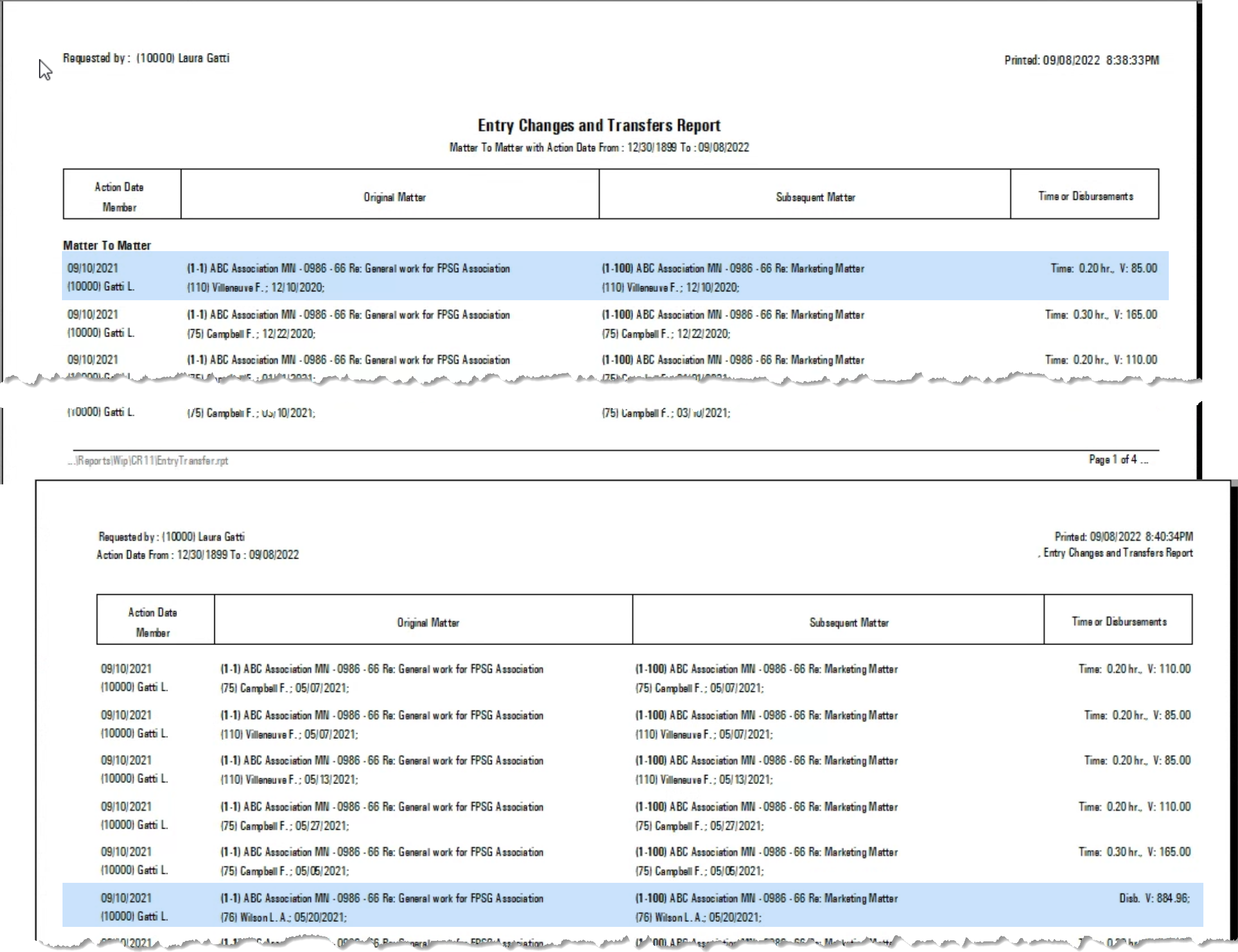This screenshot has height=952, width=1238.
Task: Click the 'Page 1 of 4' footer text
Action: (x=1118, y=460)
